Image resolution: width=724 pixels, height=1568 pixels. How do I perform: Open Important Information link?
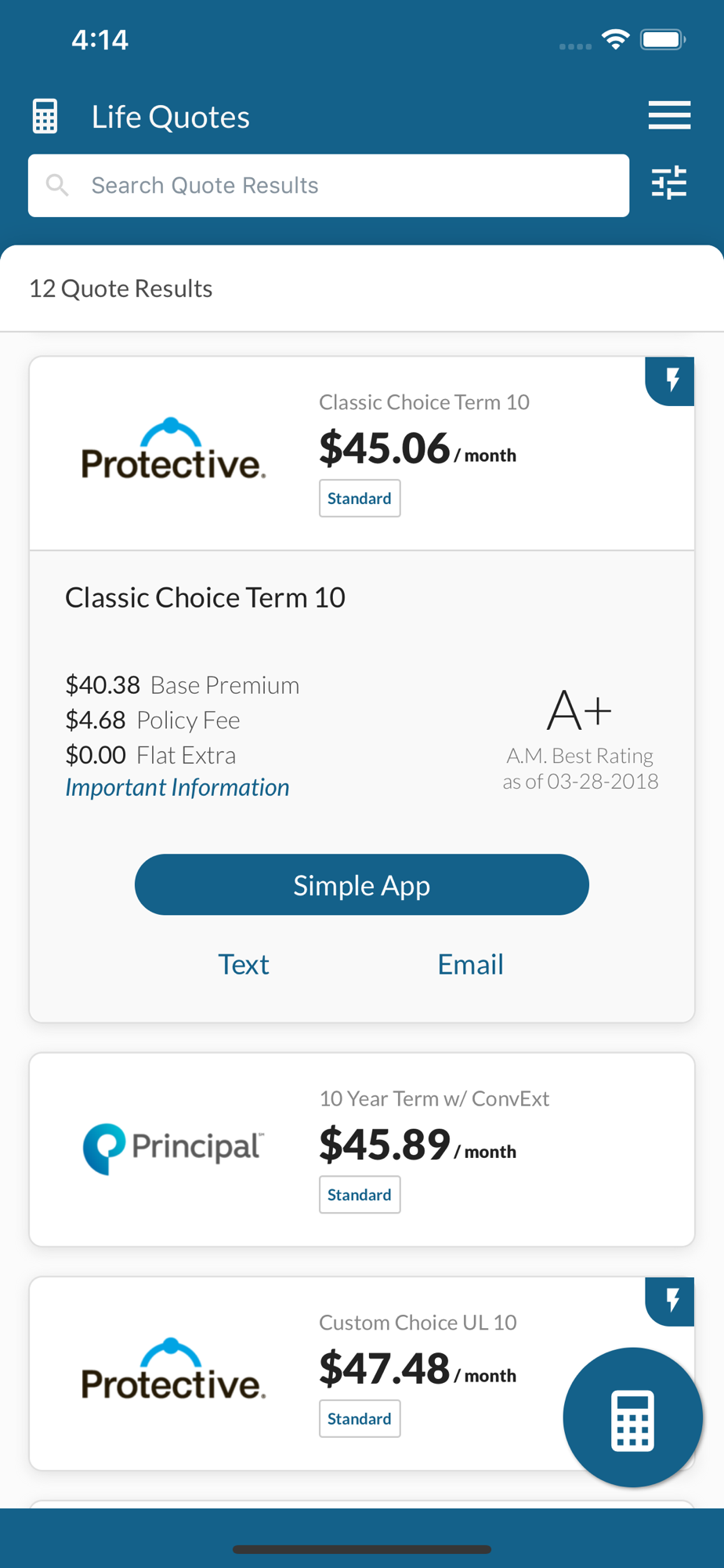(x=177, y=787)
